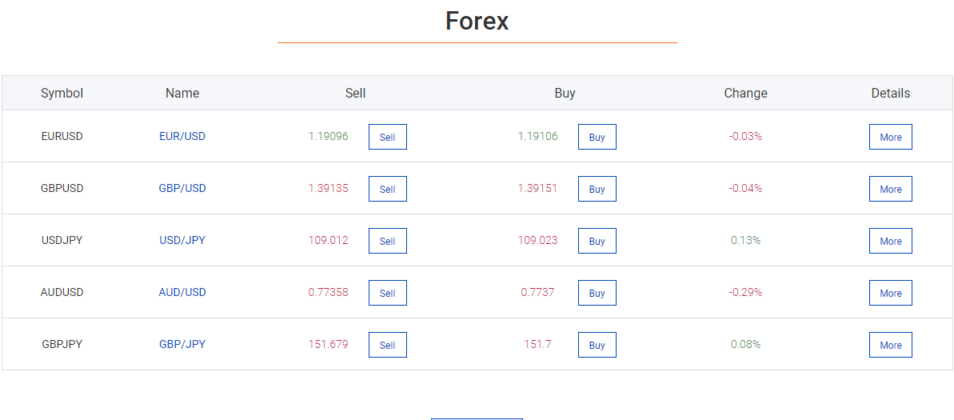Open the USD/JPY name link
Viewport: 954px width, 420px height.
[x=183, y=240]
